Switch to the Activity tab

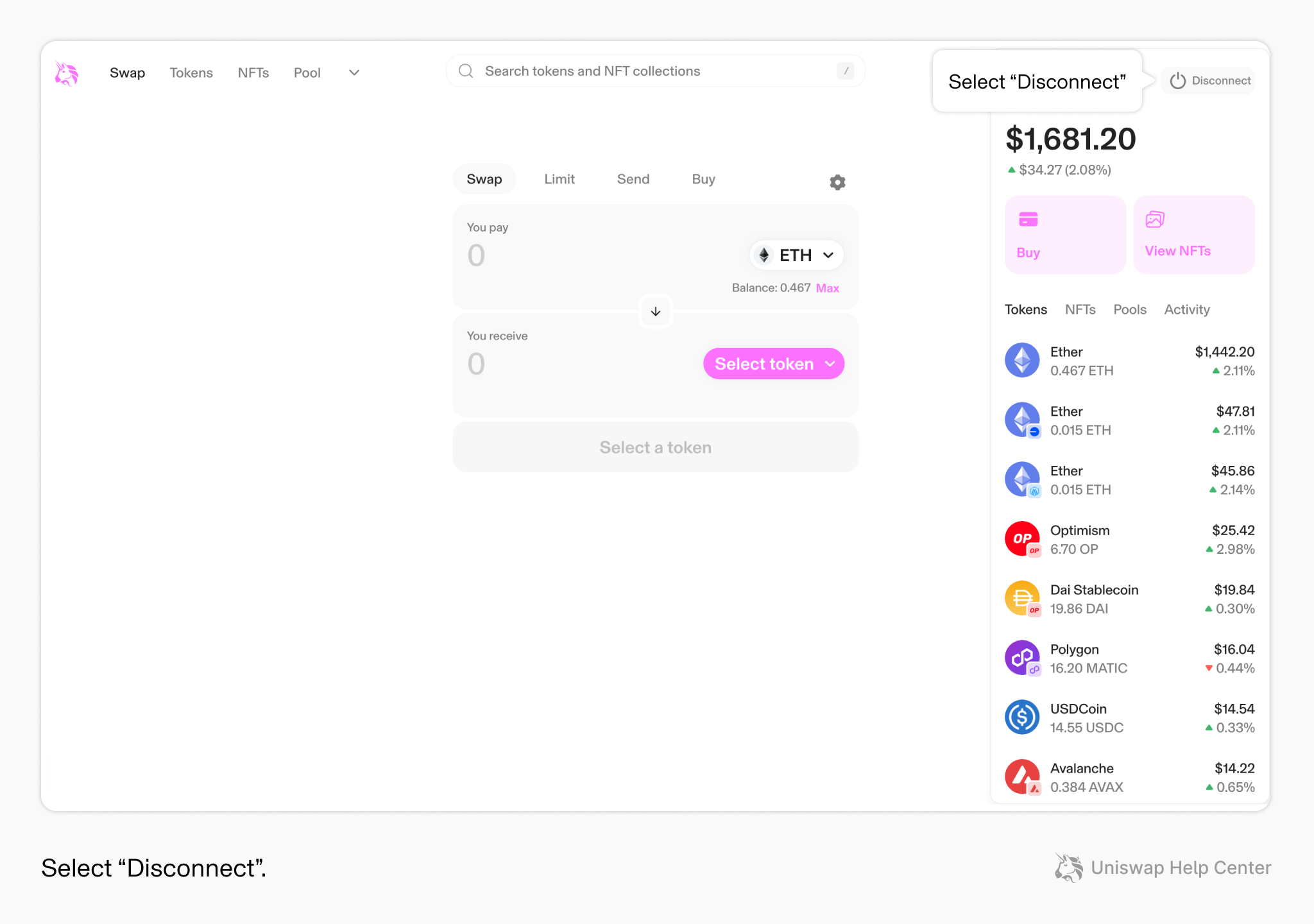[1187, 309]
